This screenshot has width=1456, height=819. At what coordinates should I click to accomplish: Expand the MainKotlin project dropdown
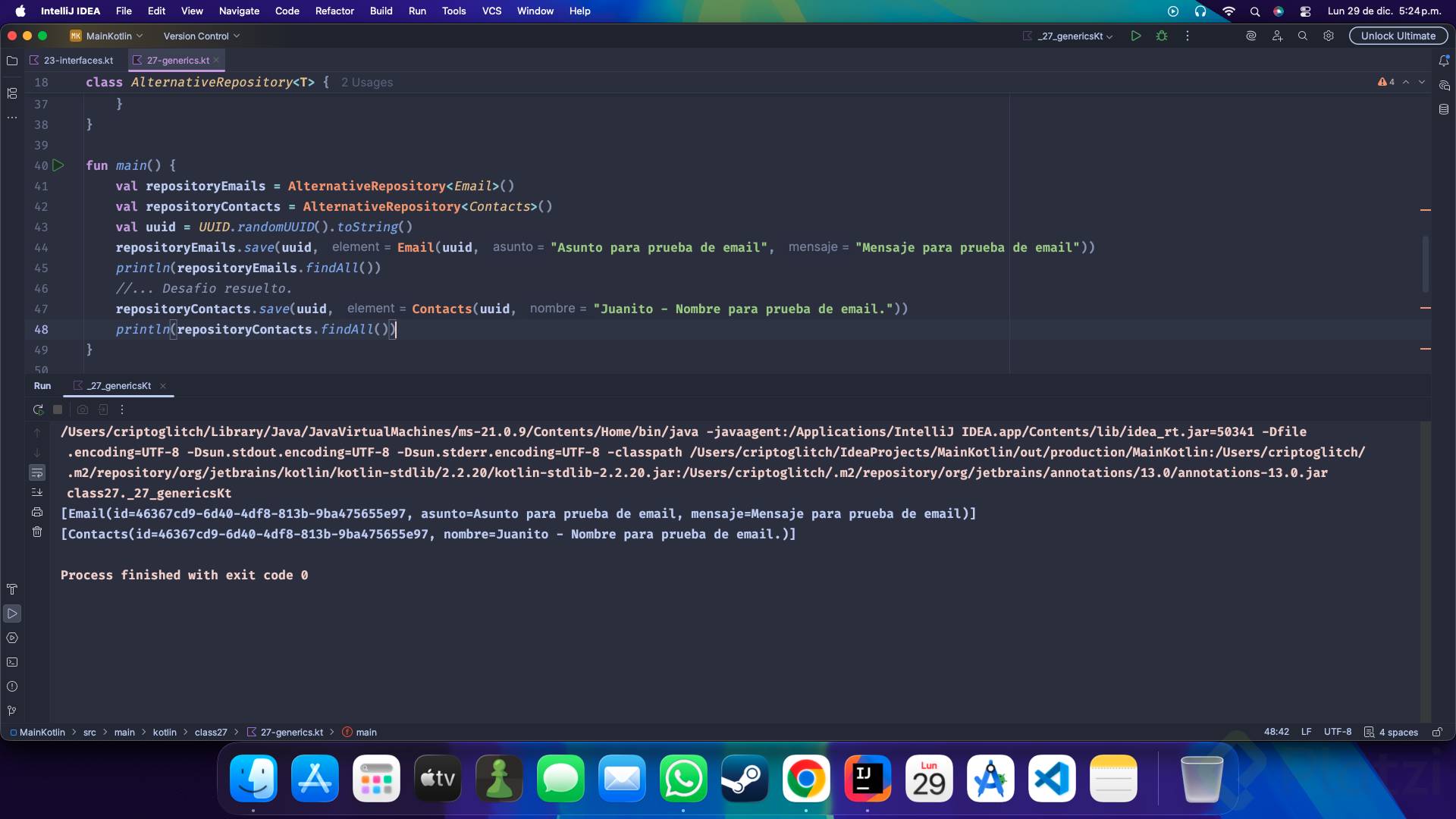[x=107, y=36]
